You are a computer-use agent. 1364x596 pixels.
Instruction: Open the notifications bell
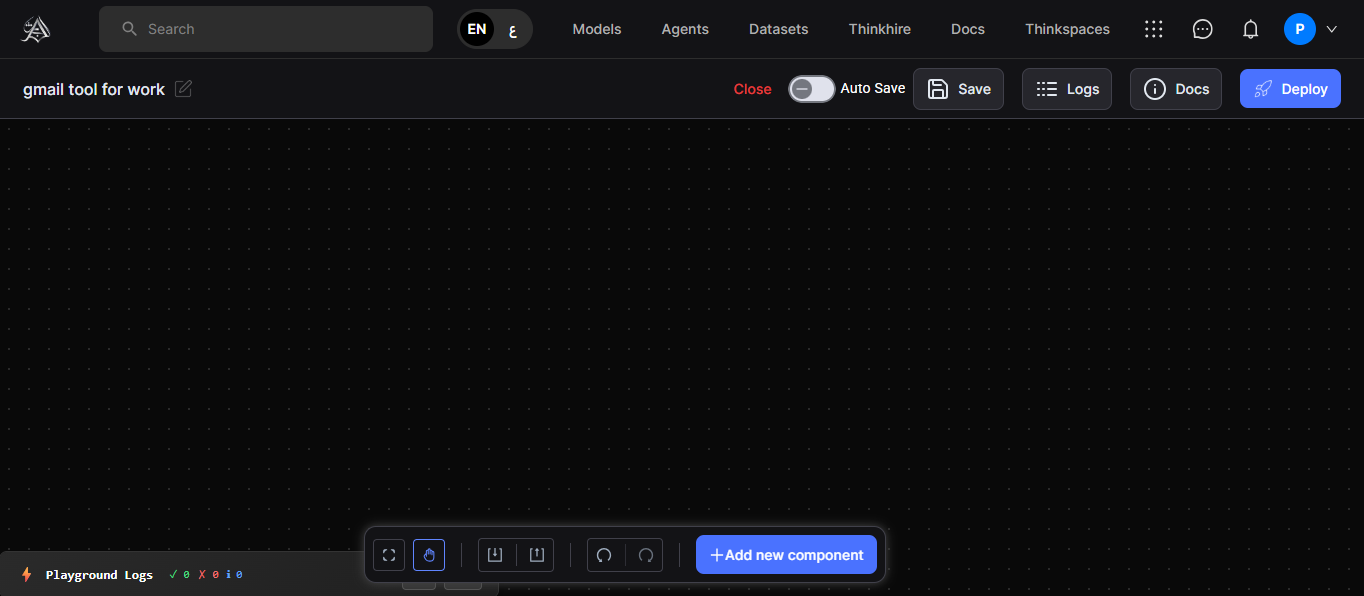[1250, 29]
